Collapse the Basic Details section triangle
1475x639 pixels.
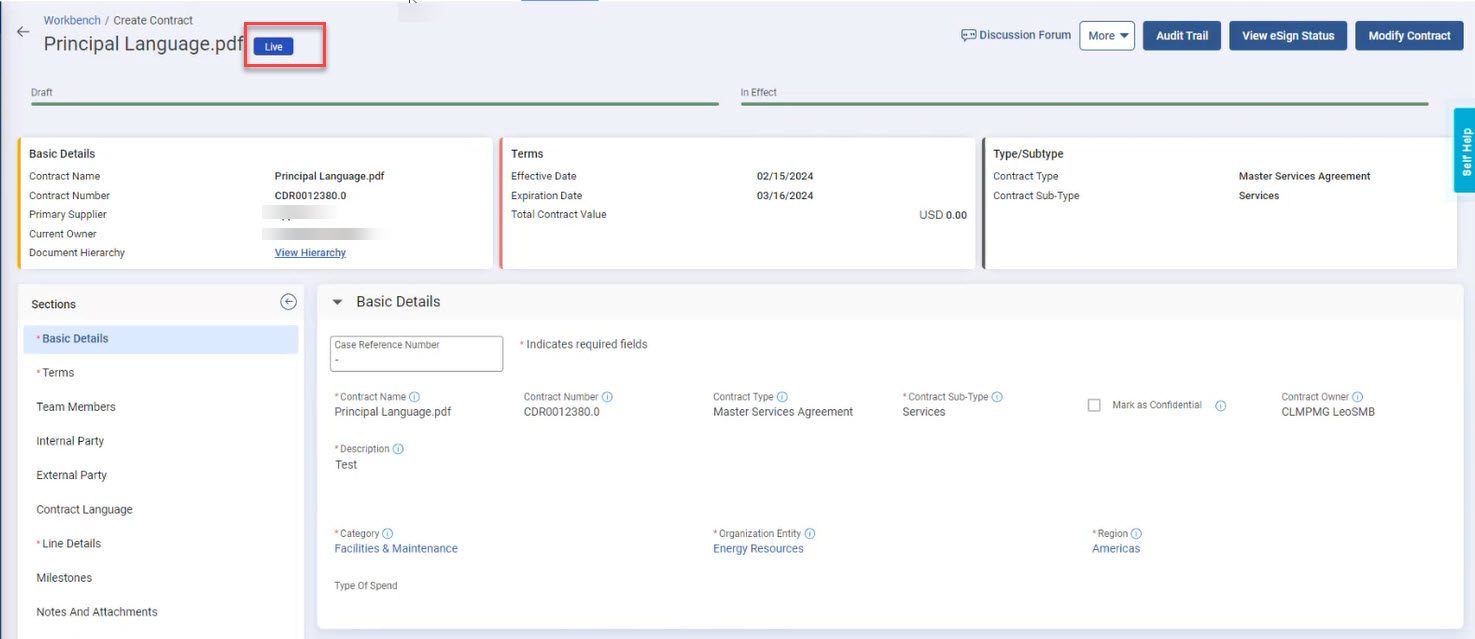337,302
